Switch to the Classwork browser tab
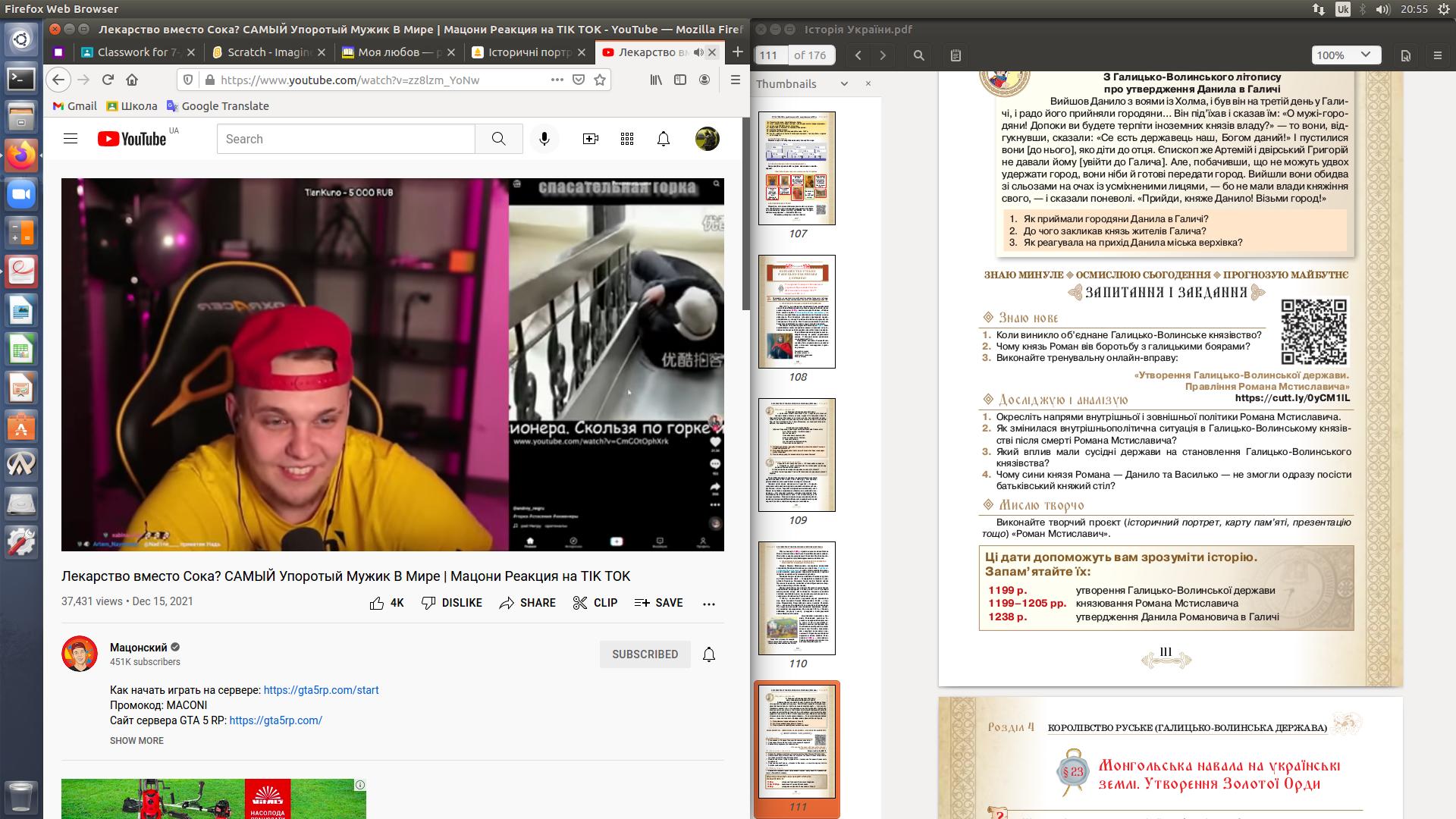1456x819 pixels. (137, 52)
